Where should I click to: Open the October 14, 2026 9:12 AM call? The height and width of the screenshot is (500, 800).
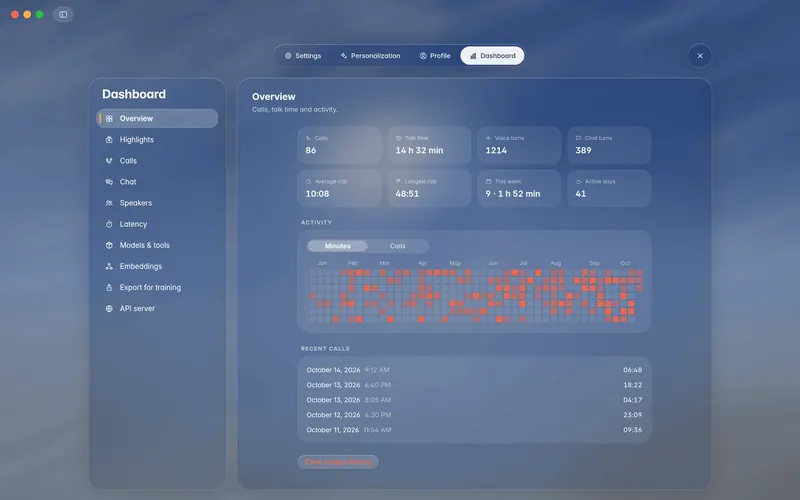coord(474,370)
